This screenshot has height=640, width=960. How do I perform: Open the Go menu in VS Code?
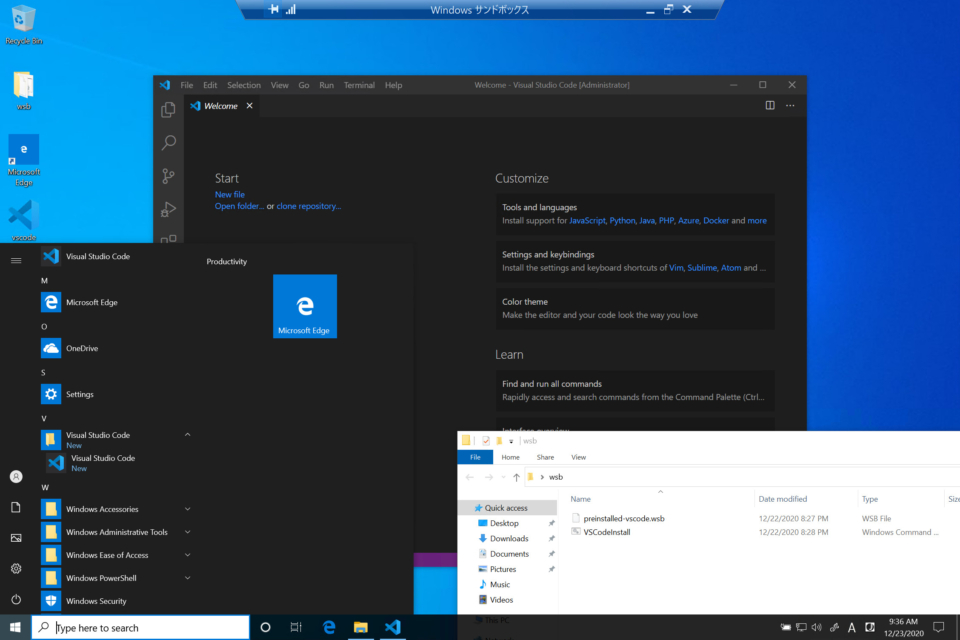[x=304, y=85]
